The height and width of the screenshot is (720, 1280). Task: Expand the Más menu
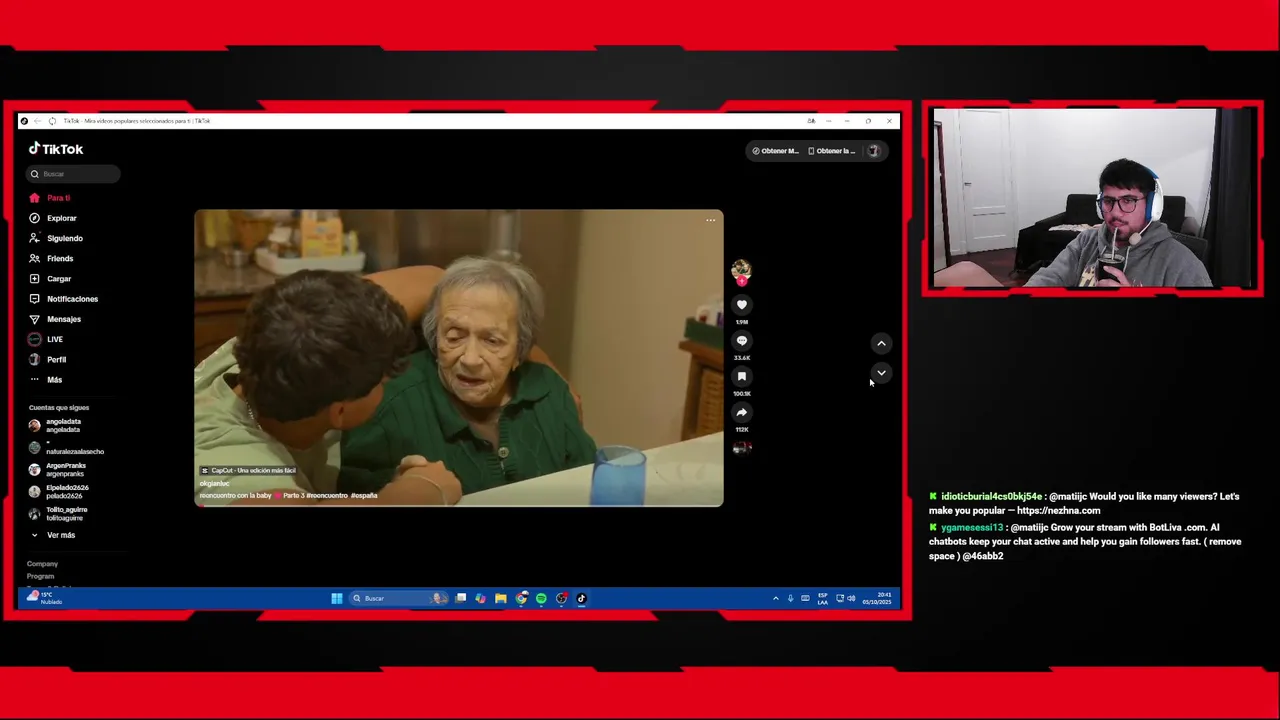tap(46, 380)
